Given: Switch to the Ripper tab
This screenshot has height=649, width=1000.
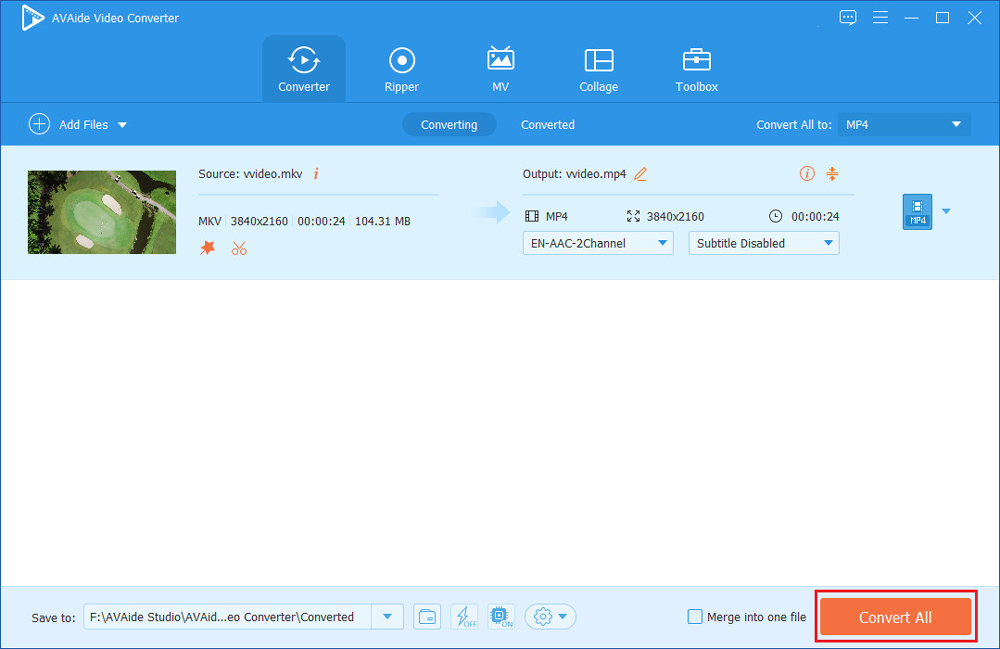Looking at the screenshot, I should 402,69.
